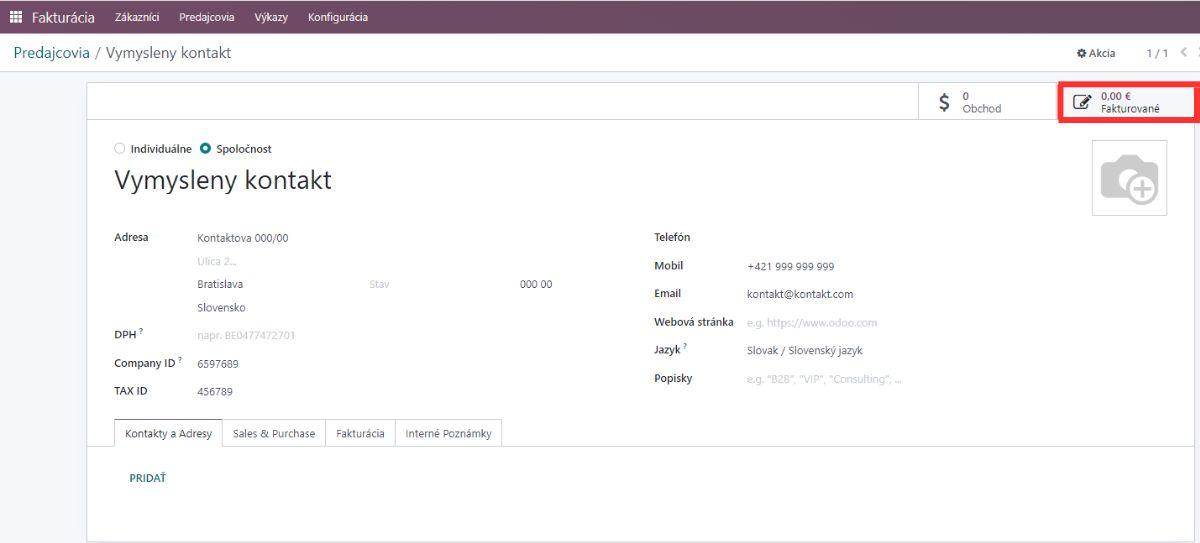Click the Predajcovia breadcrumb link
This screenshot has width=1200, height=543.
pos(51,53)
